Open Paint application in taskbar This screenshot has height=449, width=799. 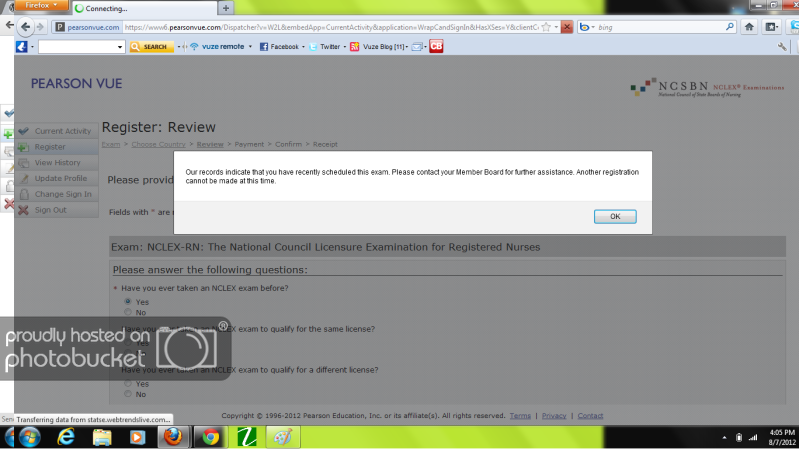point(283,437)
